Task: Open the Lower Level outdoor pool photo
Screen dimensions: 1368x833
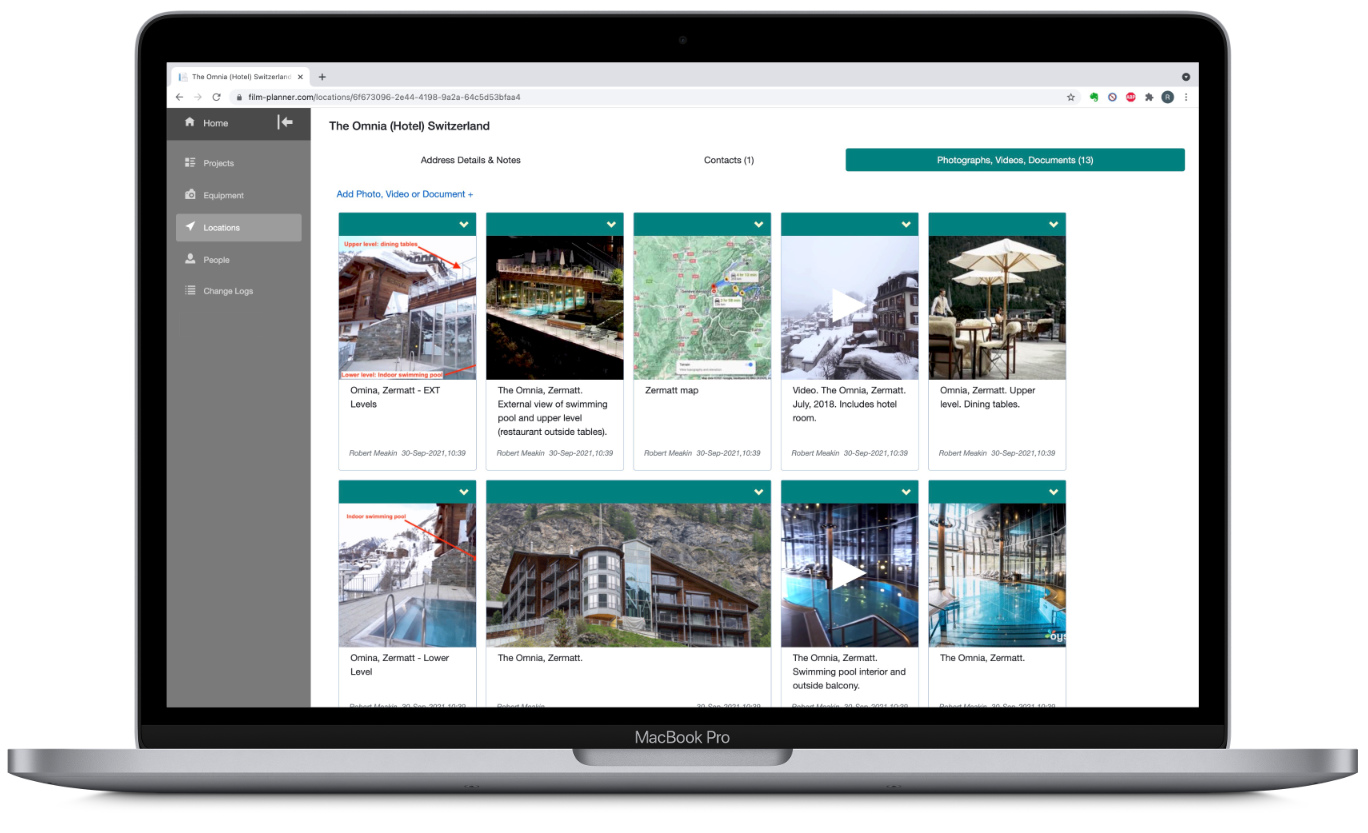Action: [x=407, y=575]
